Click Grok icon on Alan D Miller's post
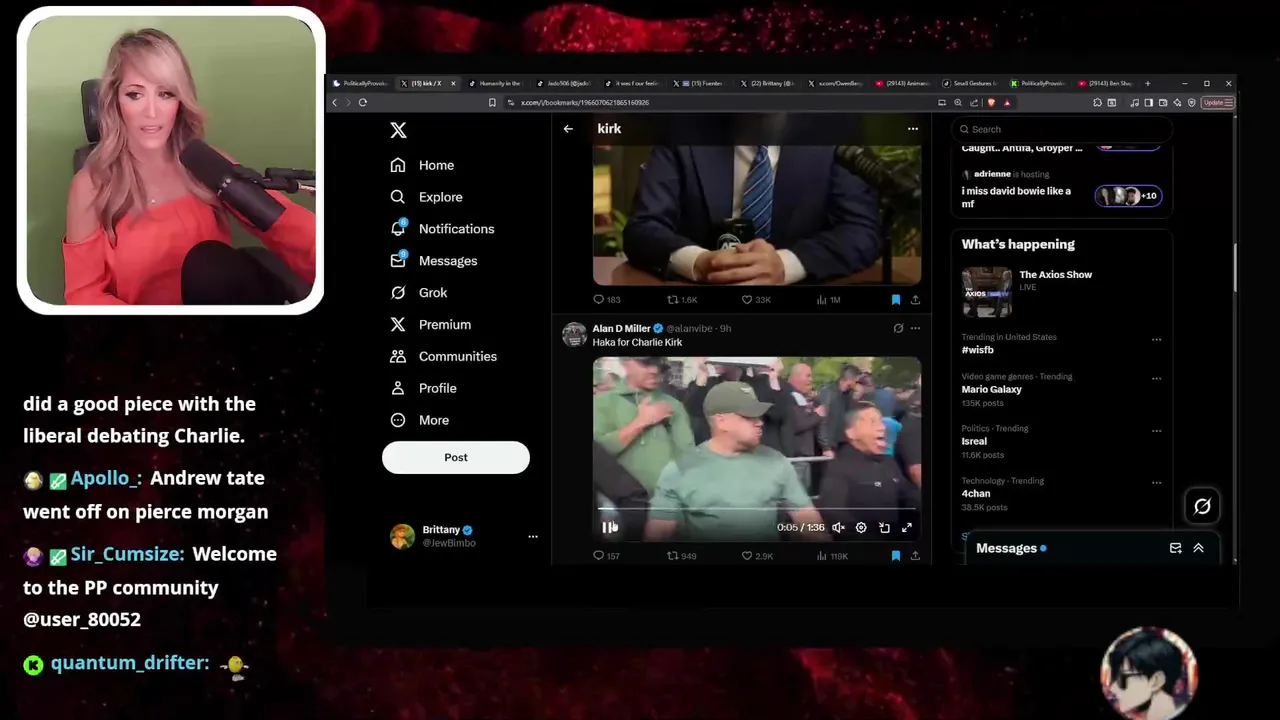This screenshot has width=1280, height=720. tap(898, 328)
